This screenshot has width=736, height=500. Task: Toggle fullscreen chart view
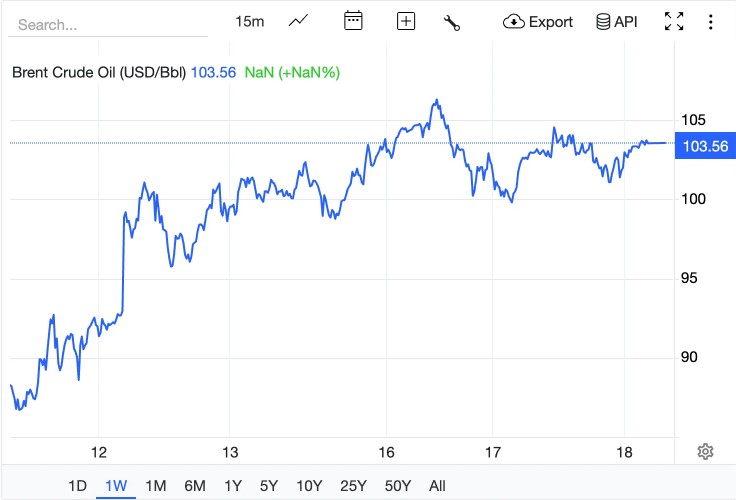[674, 21]
